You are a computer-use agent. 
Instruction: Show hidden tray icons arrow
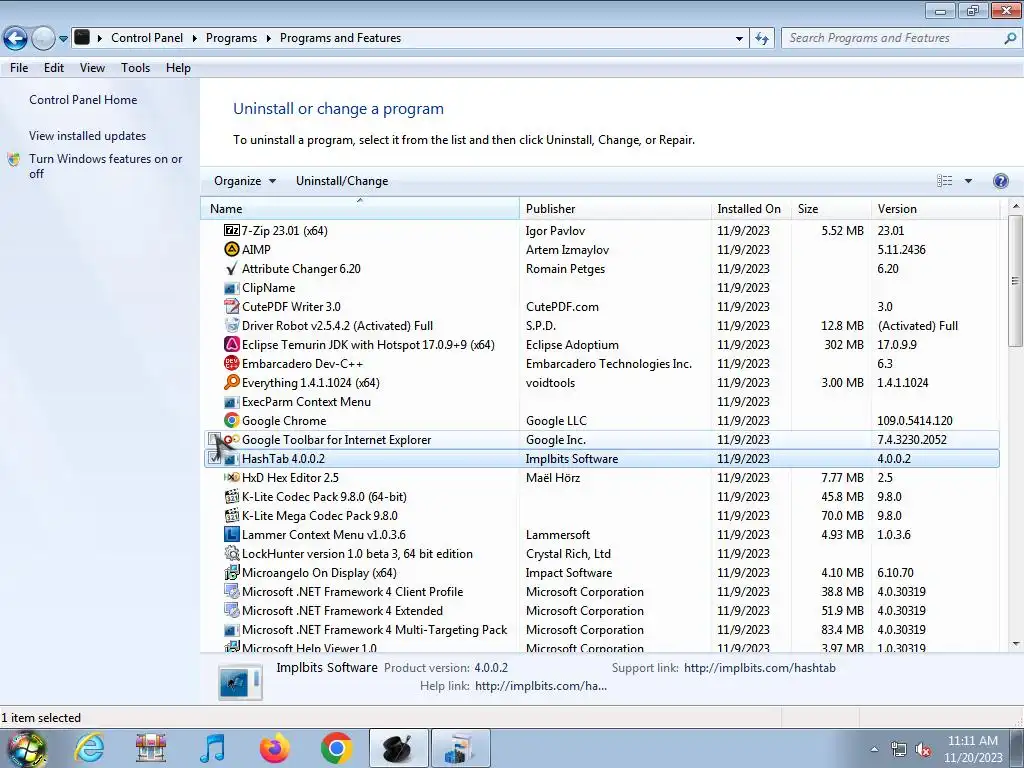874,749
